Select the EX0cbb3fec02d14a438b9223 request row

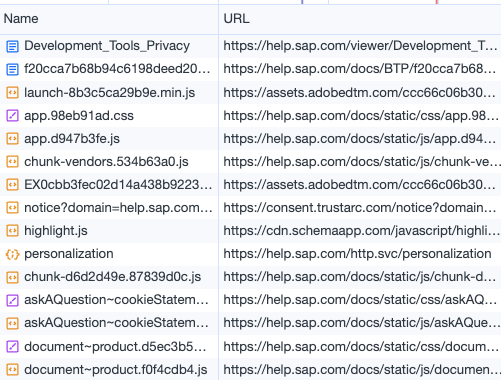tap(250, 185)
